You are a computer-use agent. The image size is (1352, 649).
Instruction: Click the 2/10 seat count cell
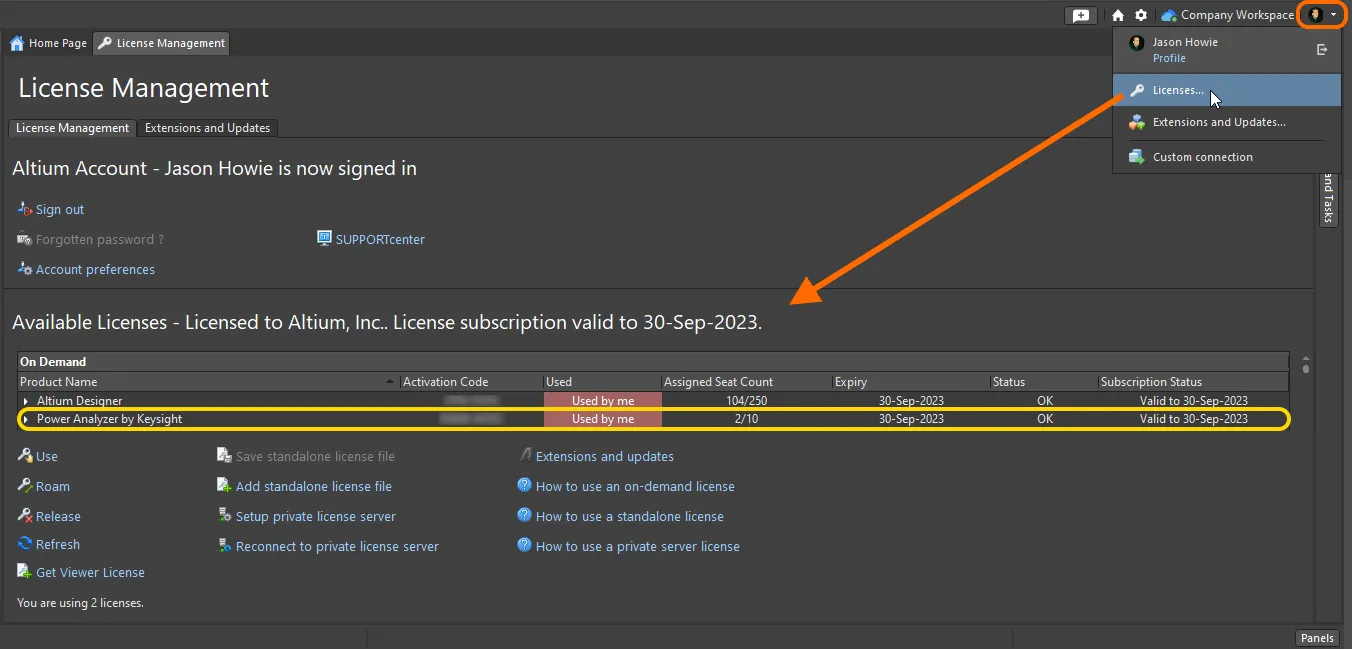point(746,419)
